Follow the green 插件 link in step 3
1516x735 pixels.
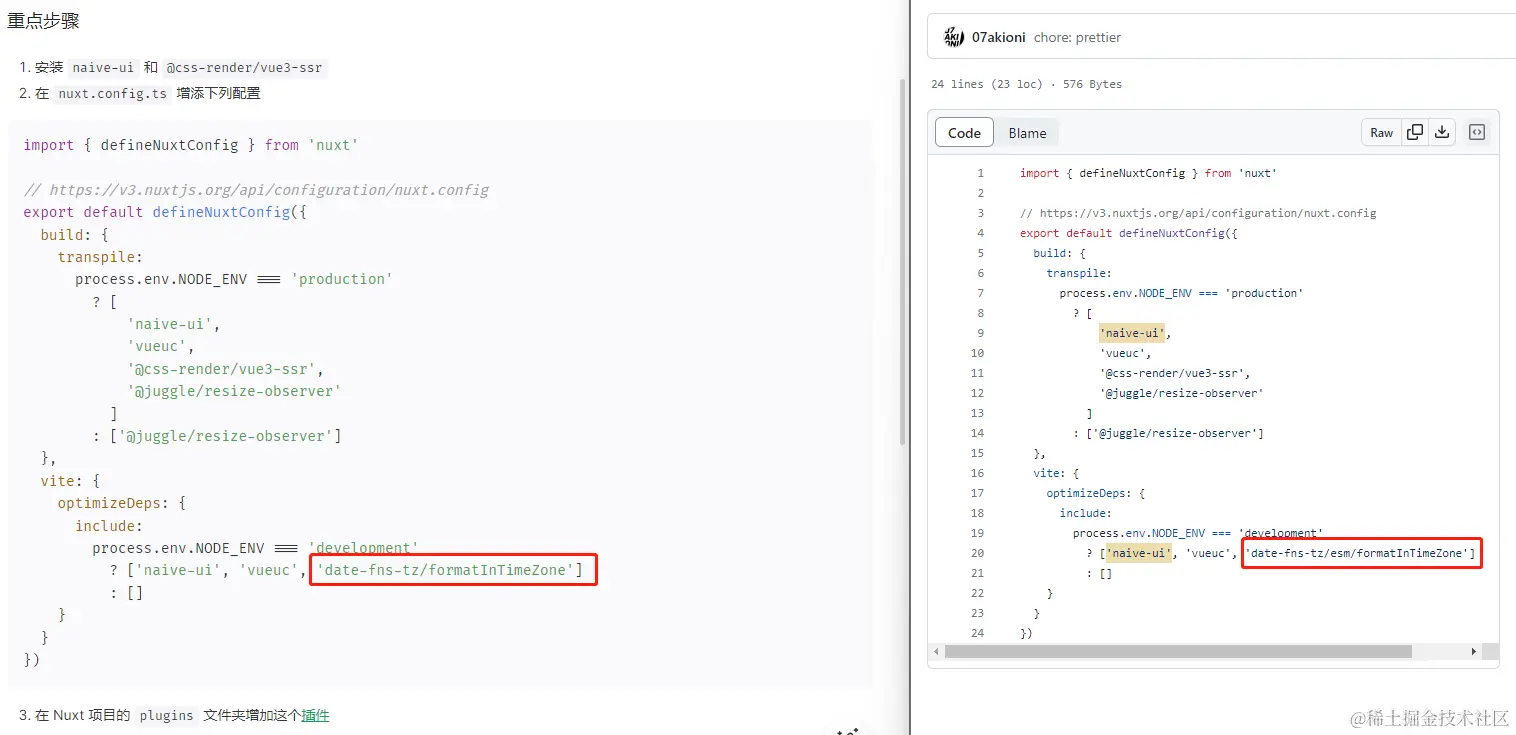(x=315, y=715)
